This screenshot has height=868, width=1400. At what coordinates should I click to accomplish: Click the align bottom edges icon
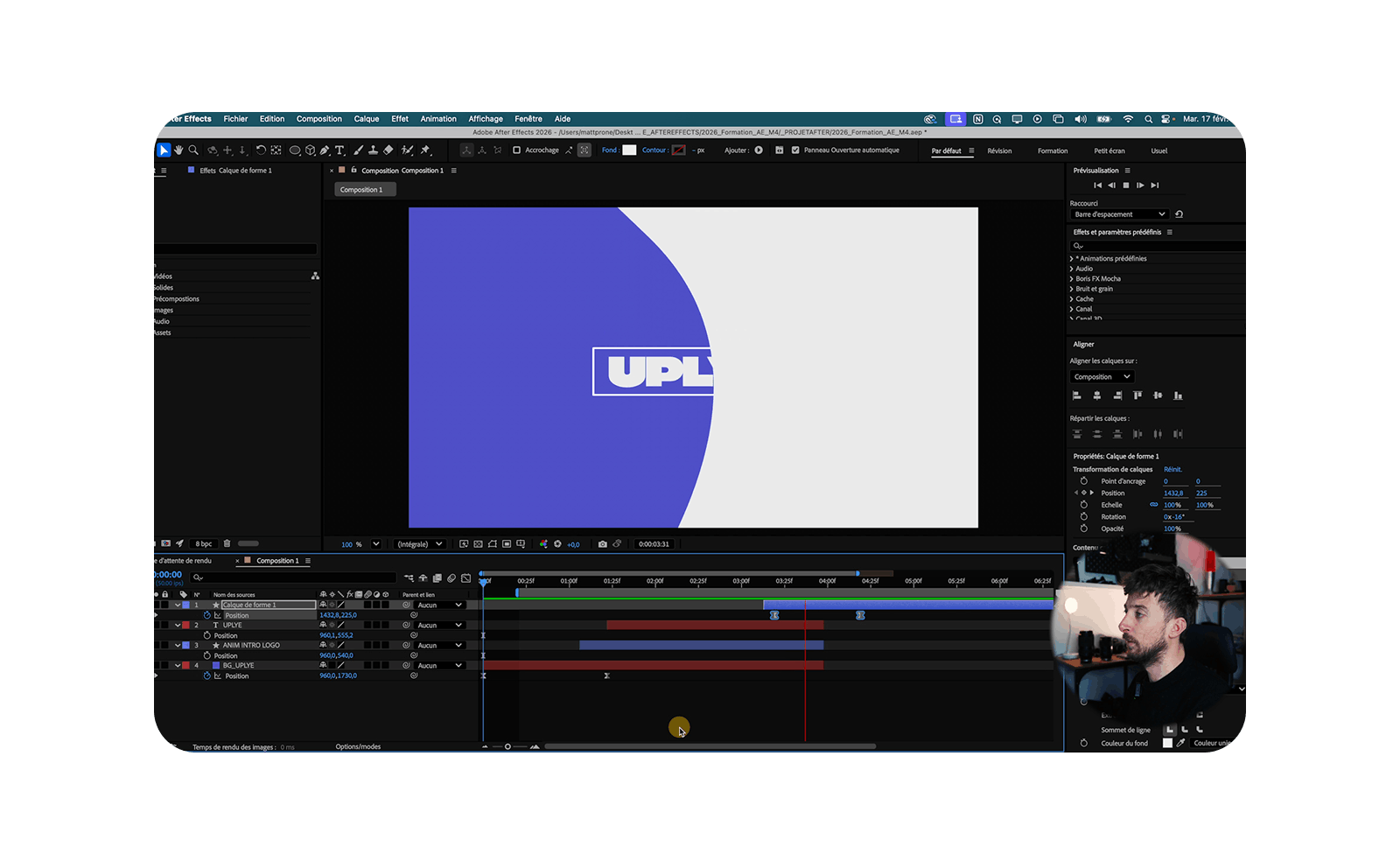(1178, 395)
